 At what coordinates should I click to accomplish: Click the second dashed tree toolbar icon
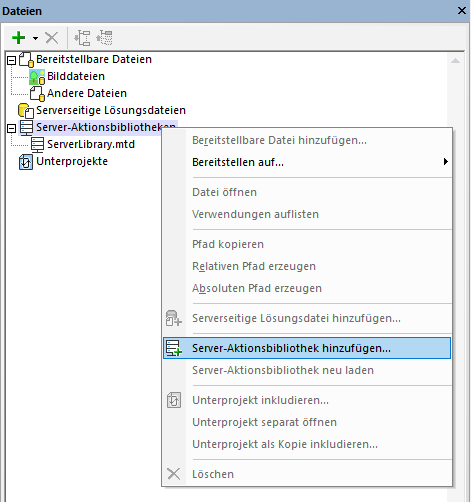[104, 38]
